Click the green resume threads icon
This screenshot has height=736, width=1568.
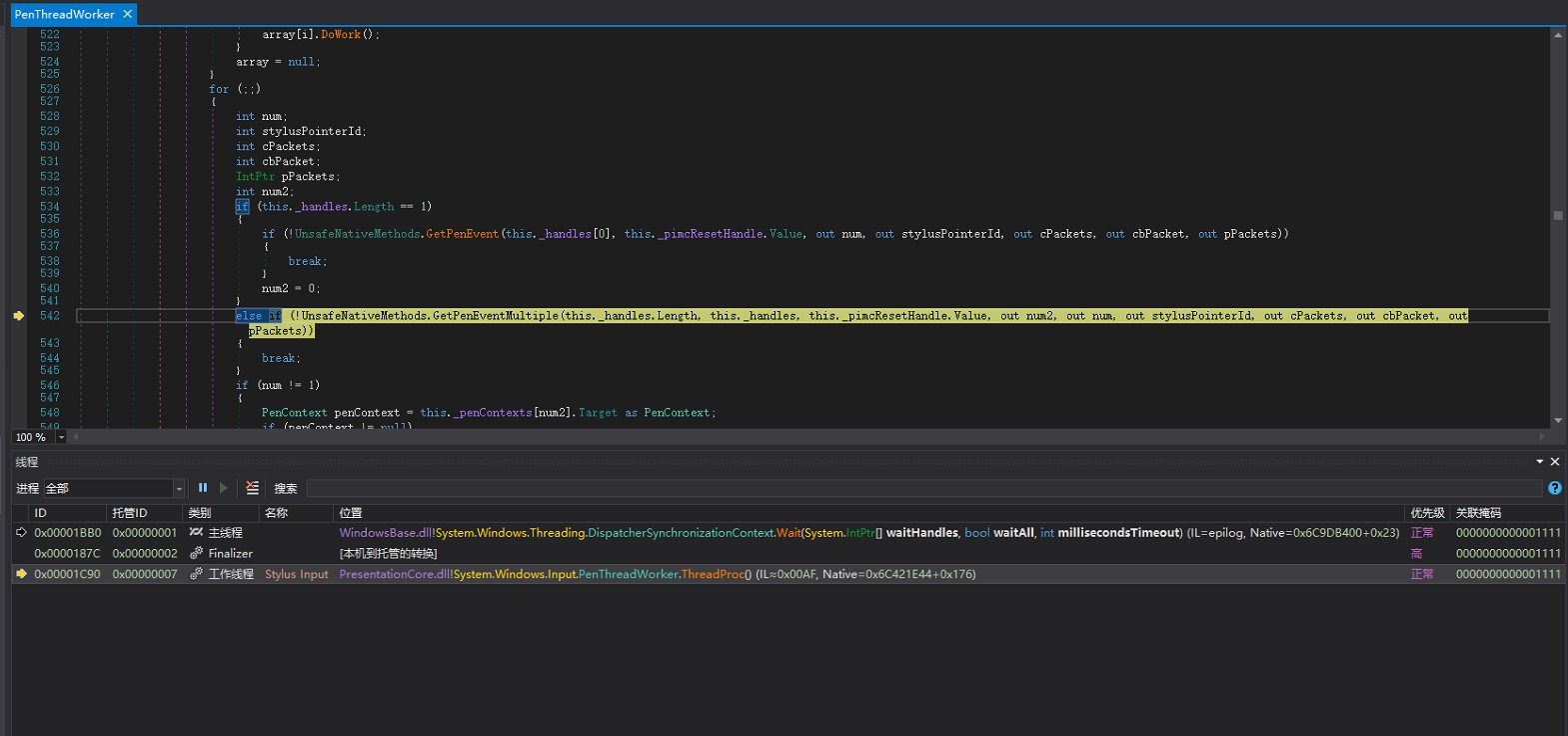coord(223,488)
